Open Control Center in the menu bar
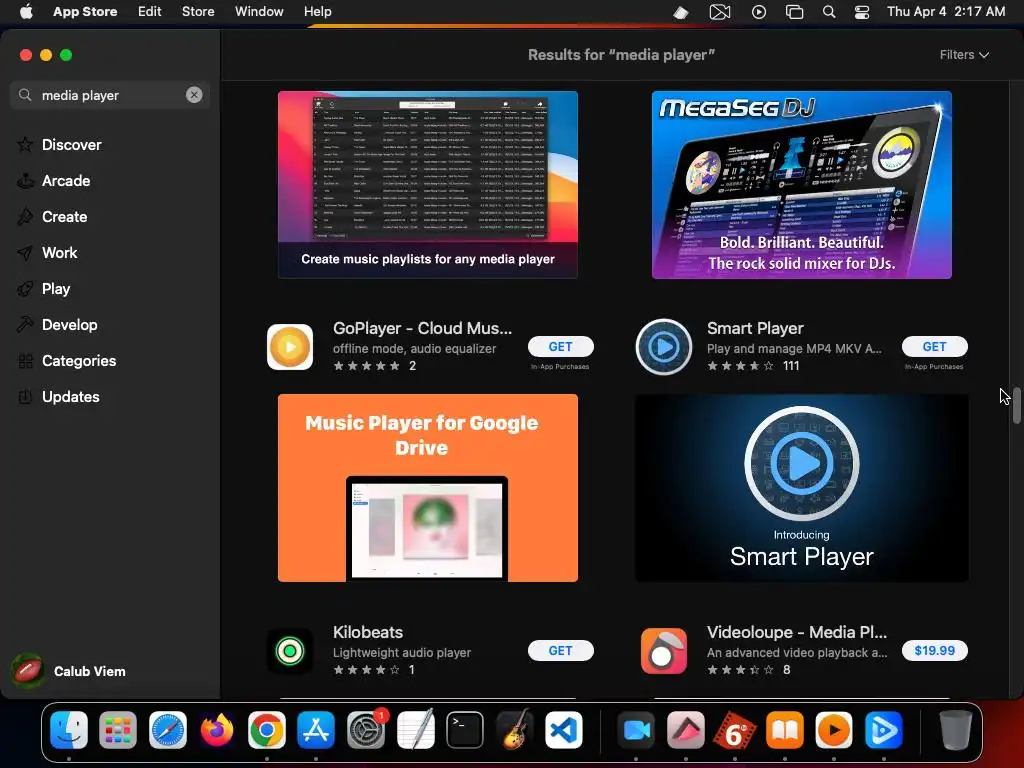 pyautogui.click(x=862, y=12)
